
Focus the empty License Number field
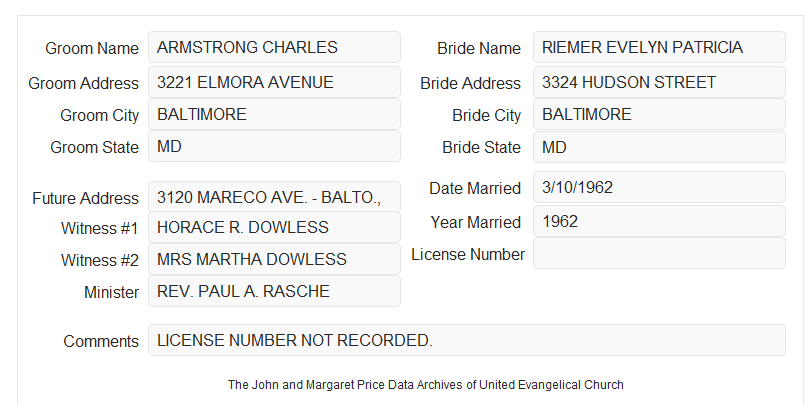659,253
